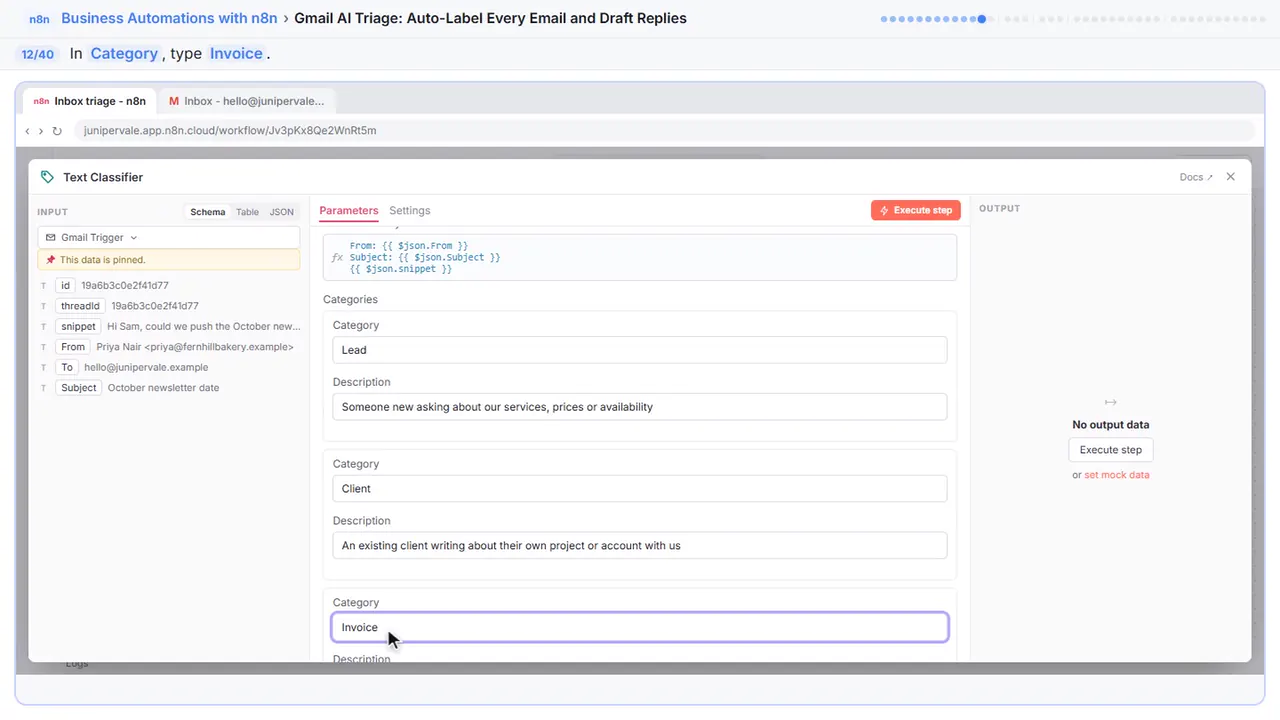
Task: Click the Lead category field
Action: (639, 350)
